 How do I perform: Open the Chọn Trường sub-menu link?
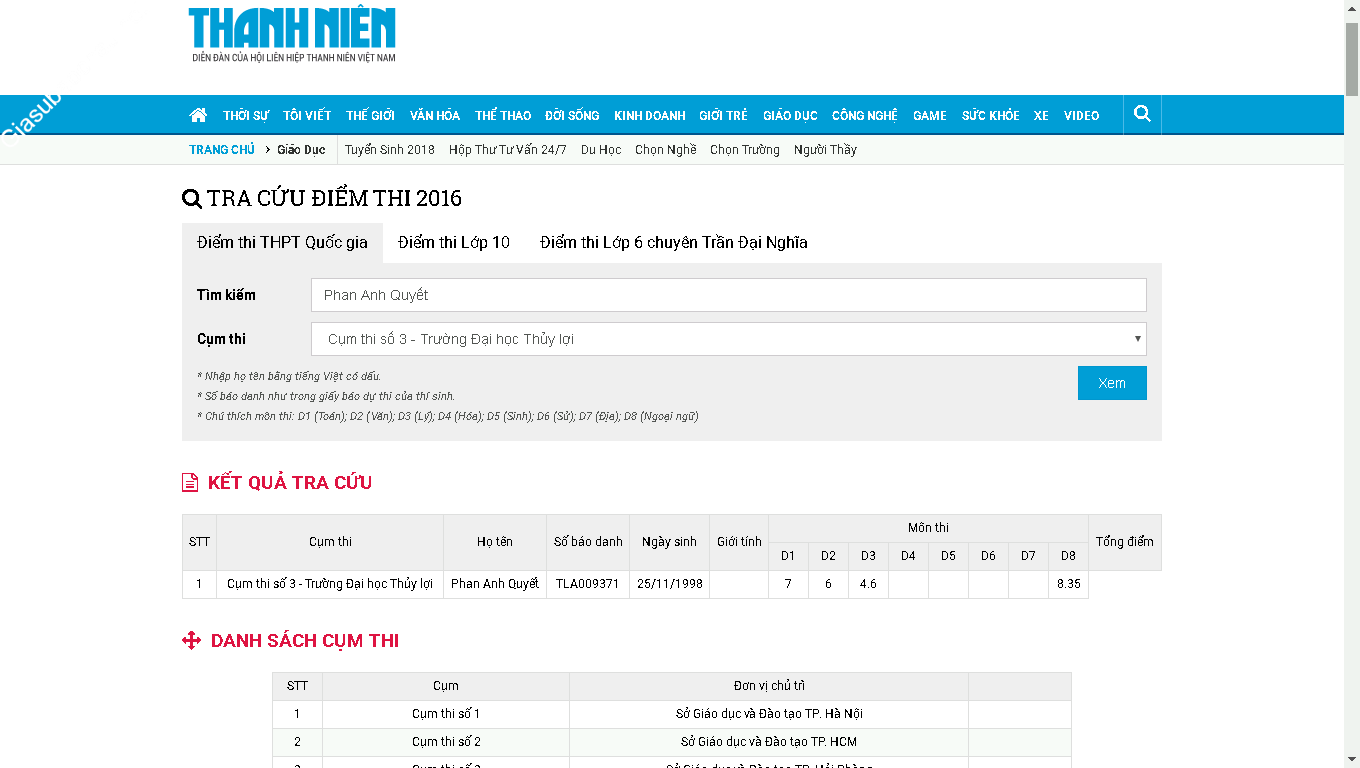pyautogui.click(x=745, y=150)
